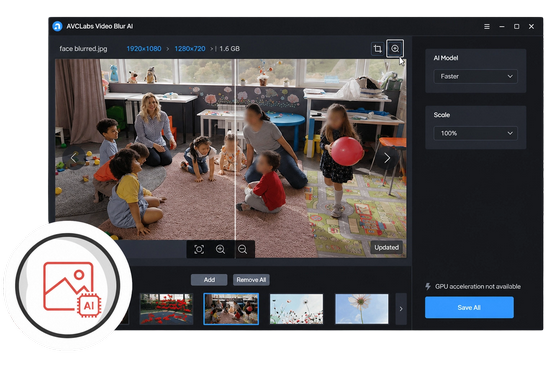The image size is (548, 373).
Task: Click the face blurred.jpg file name
Action: pos(83,49)
